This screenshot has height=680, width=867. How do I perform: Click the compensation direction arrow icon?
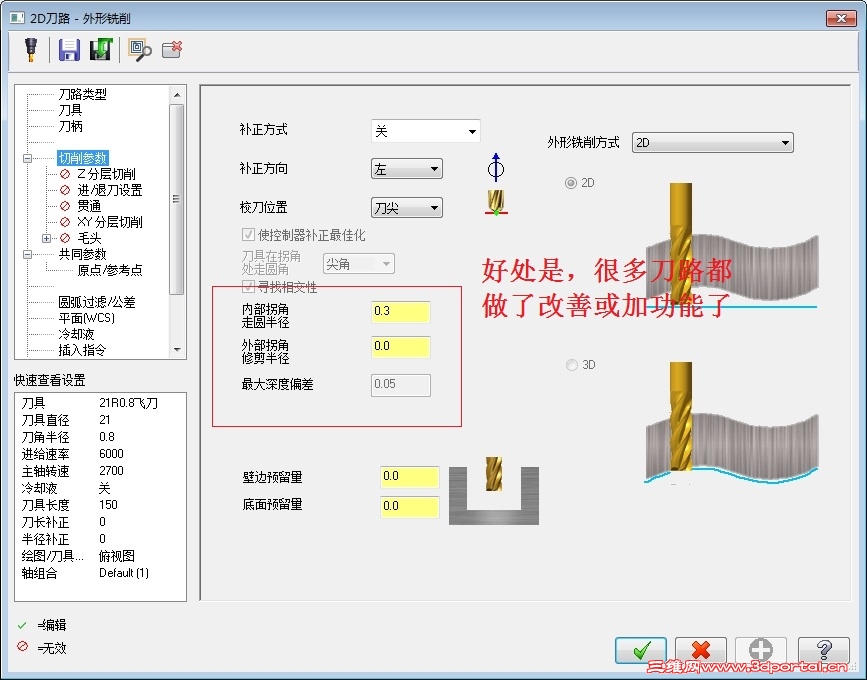pos(496,167)
